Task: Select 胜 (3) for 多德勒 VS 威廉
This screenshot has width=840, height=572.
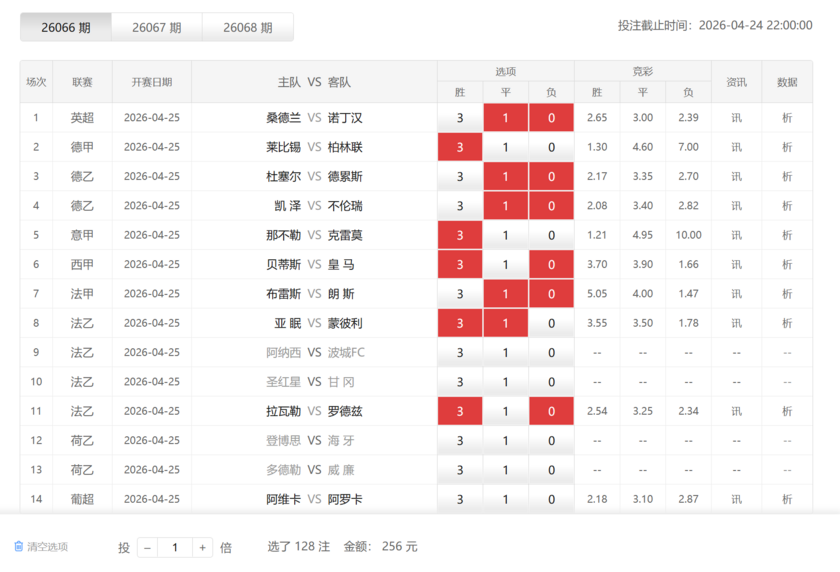Action: 460,470
